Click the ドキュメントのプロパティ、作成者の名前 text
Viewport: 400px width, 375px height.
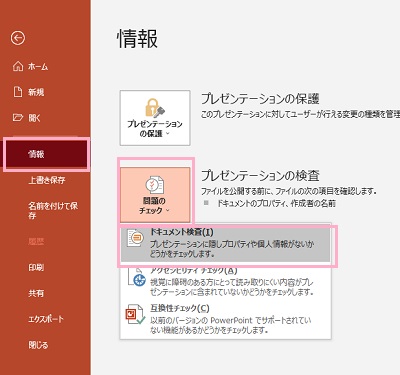[x=276, y=203]
